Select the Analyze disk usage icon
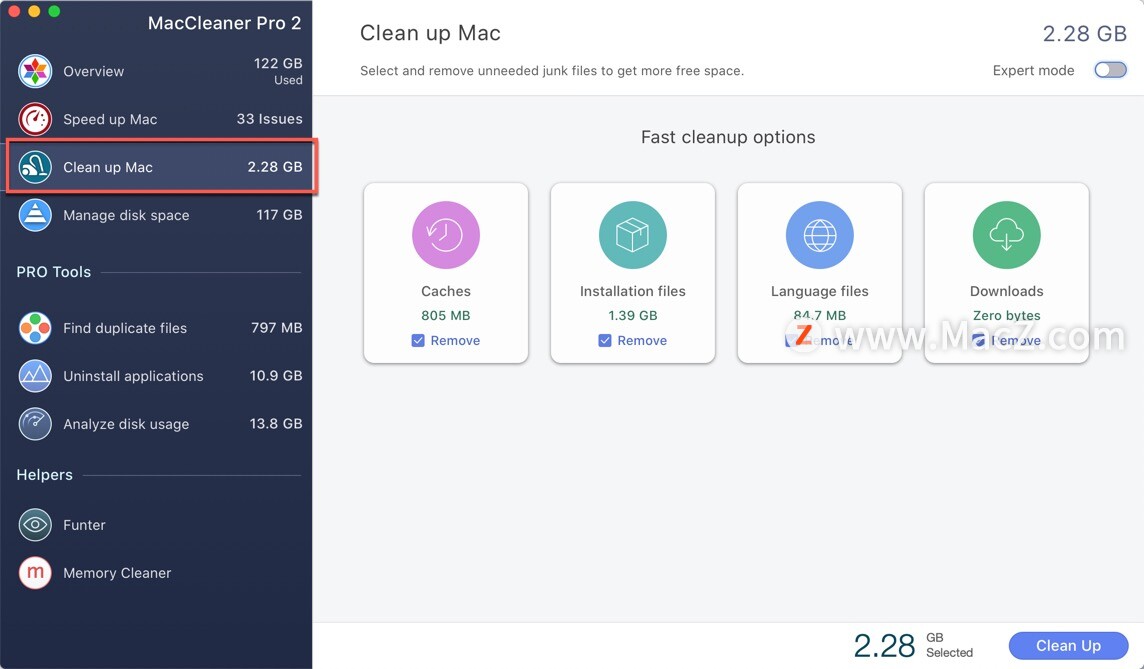1144x669 pixels. point(35,424)
